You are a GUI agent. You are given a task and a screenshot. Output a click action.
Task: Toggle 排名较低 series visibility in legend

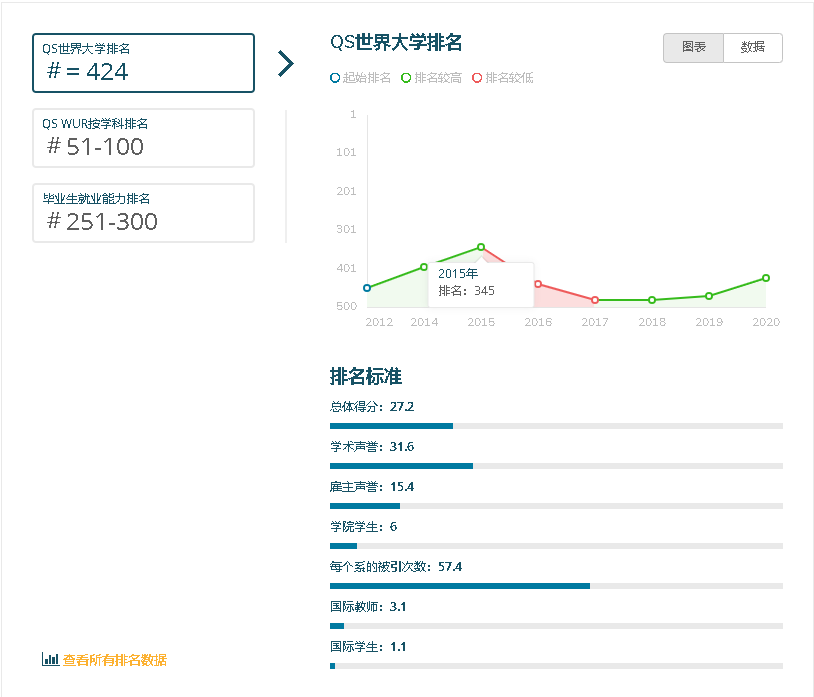tap(500, 77)
